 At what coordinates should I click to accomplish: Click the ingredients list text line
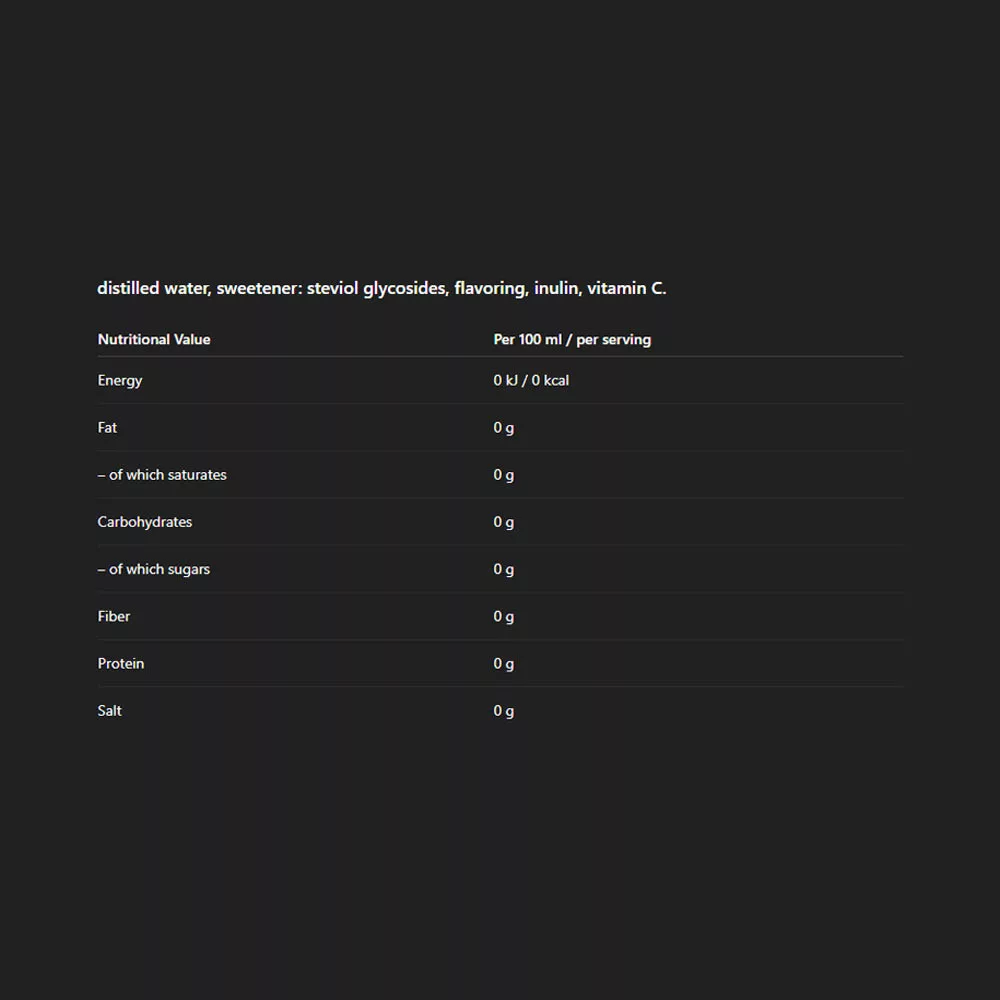[x=380, y=289]
